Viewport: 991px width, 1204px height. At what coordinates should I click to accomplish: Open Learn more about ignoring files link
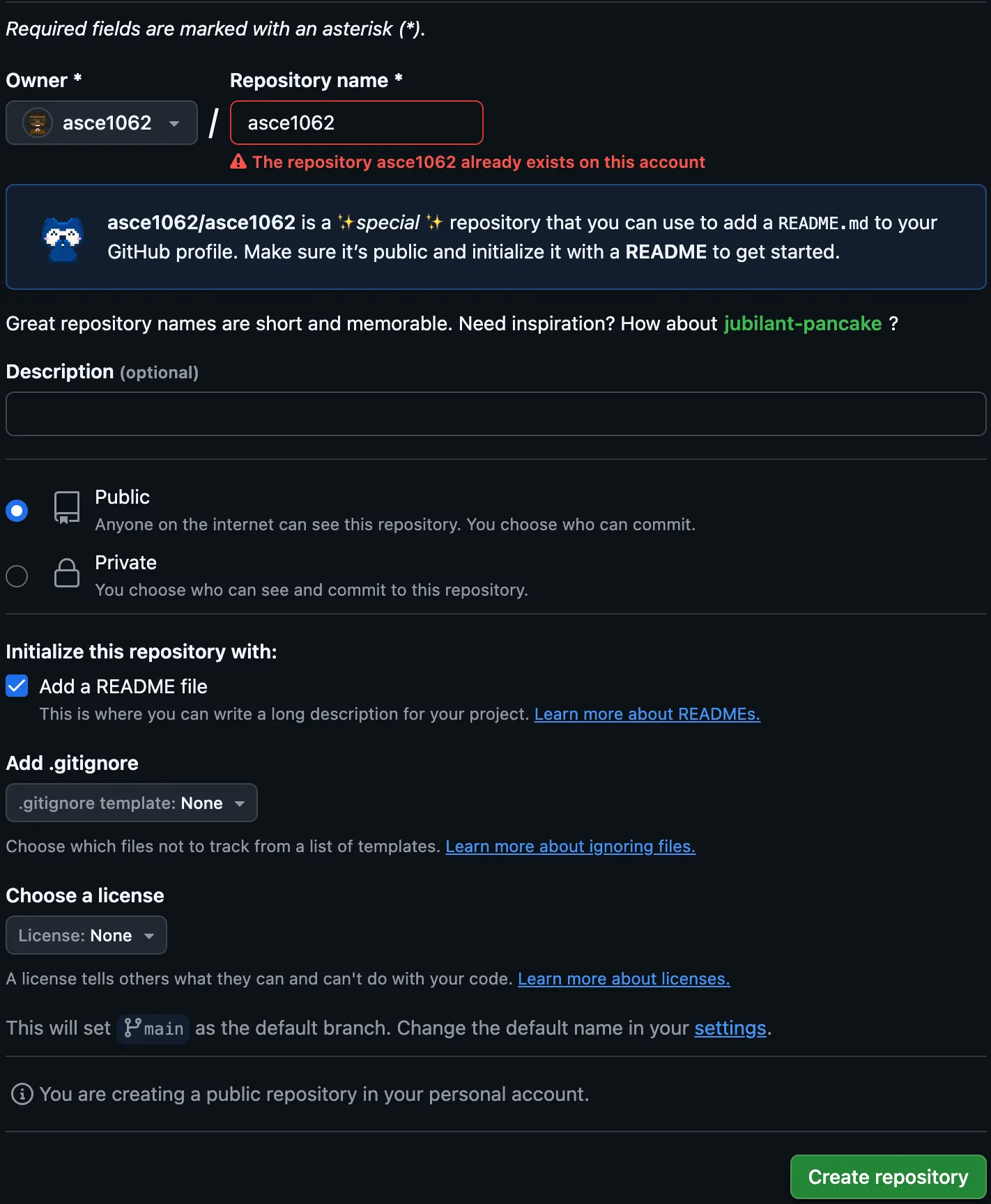570,847
